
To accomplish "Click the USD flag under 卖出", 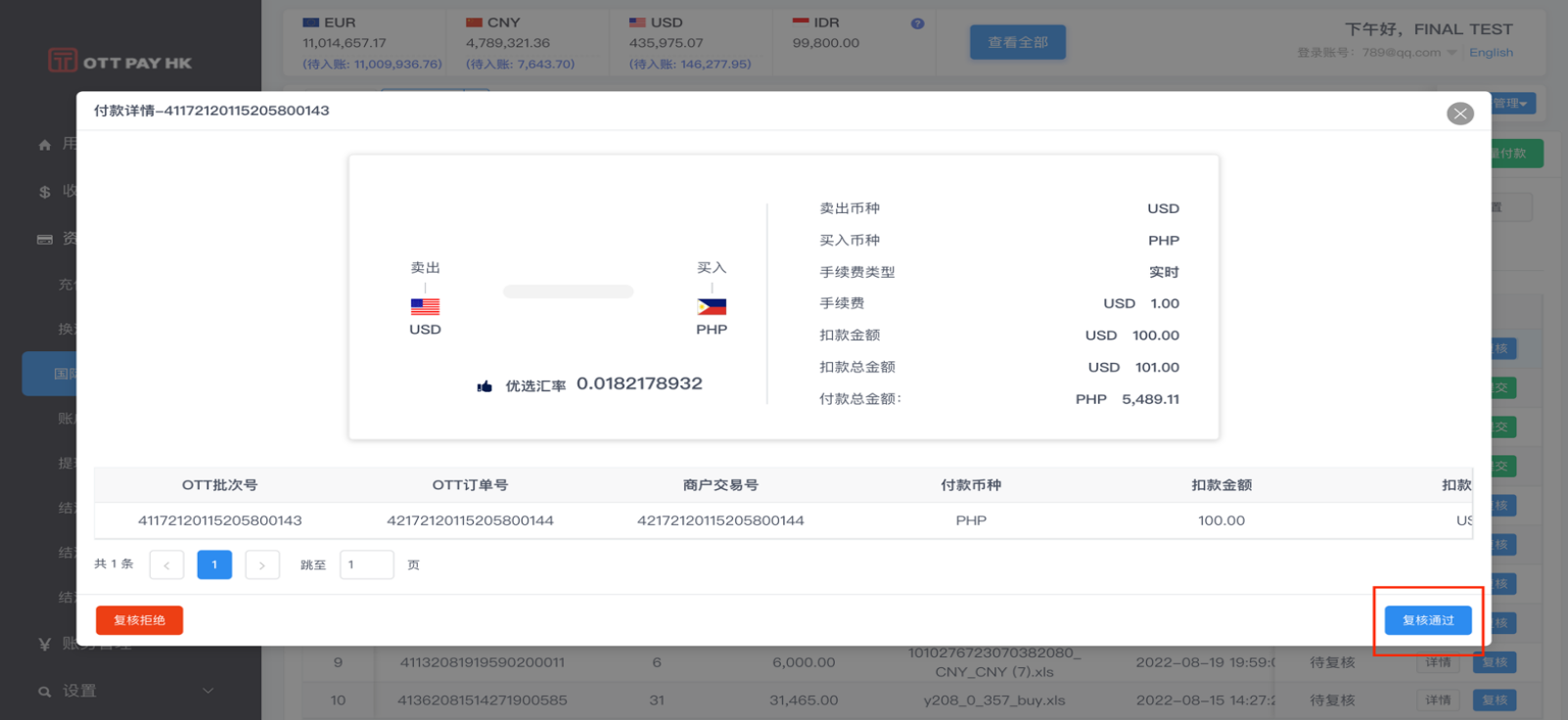I will pyautogui.click(x=425, y=306).
